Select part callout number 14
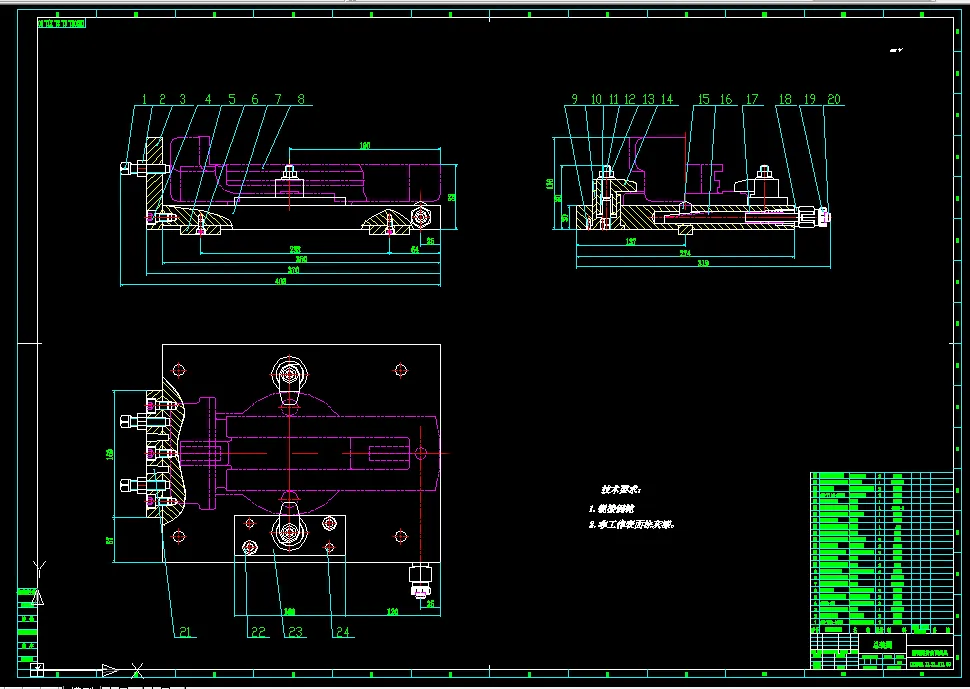This screenshot has width=970, height=689. pos(666,99)
